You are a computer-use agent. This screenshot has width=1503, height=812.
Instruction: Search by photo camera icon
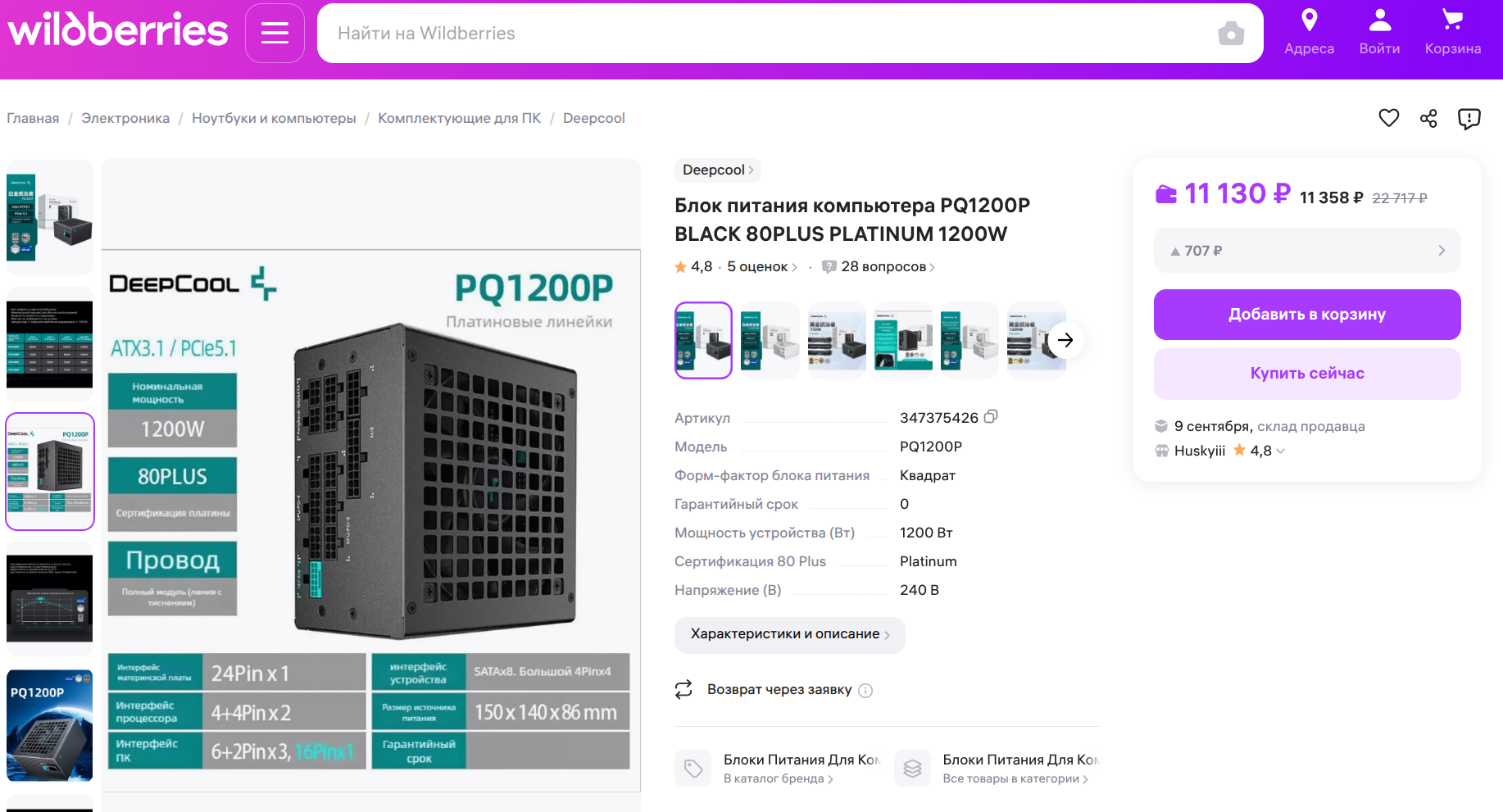(1230, 34)
